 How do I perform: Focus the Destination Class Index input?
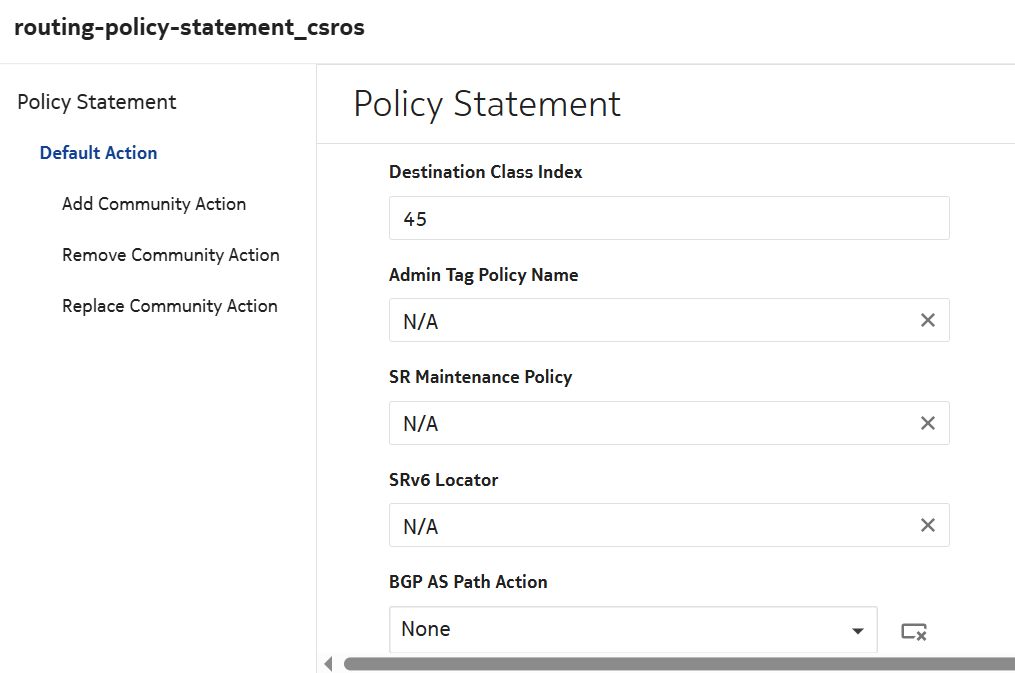[668, 218]
